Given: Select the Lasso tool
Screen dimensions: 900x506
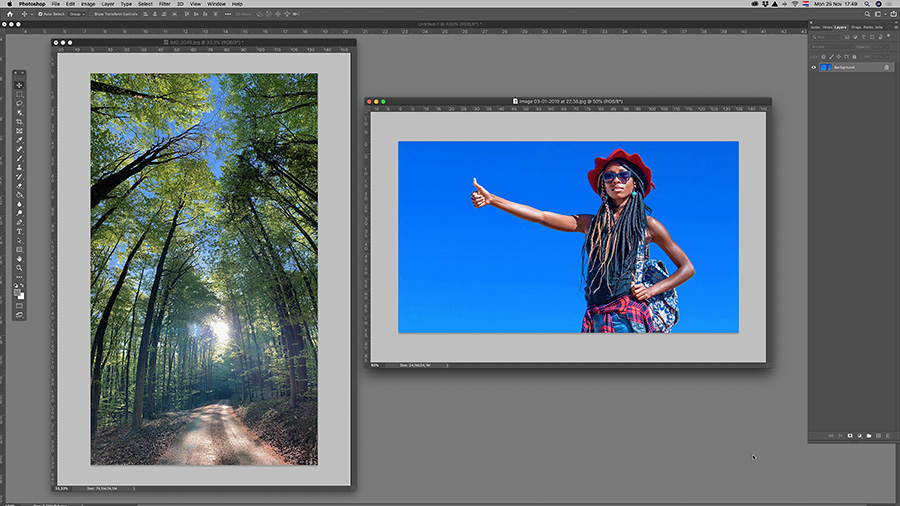Looking at the screenshot, I should click(19, 103).
